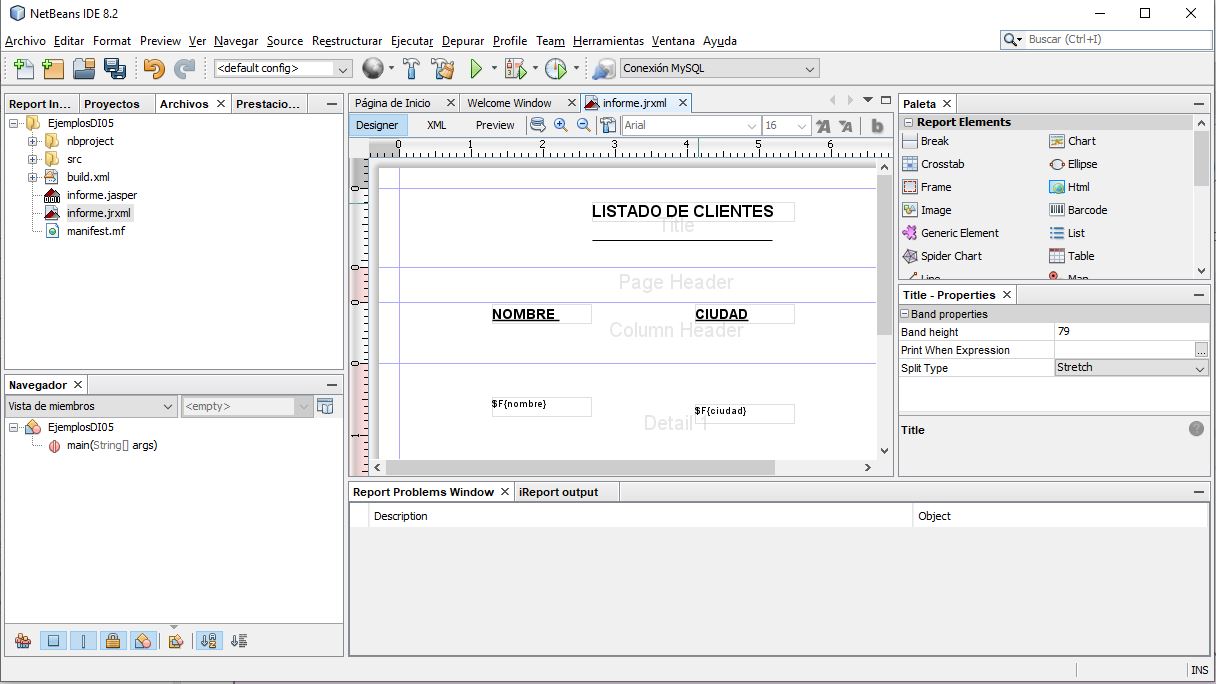
Task: Toggle Show Non-Public Members lock filter
Action: coord(113,641)
